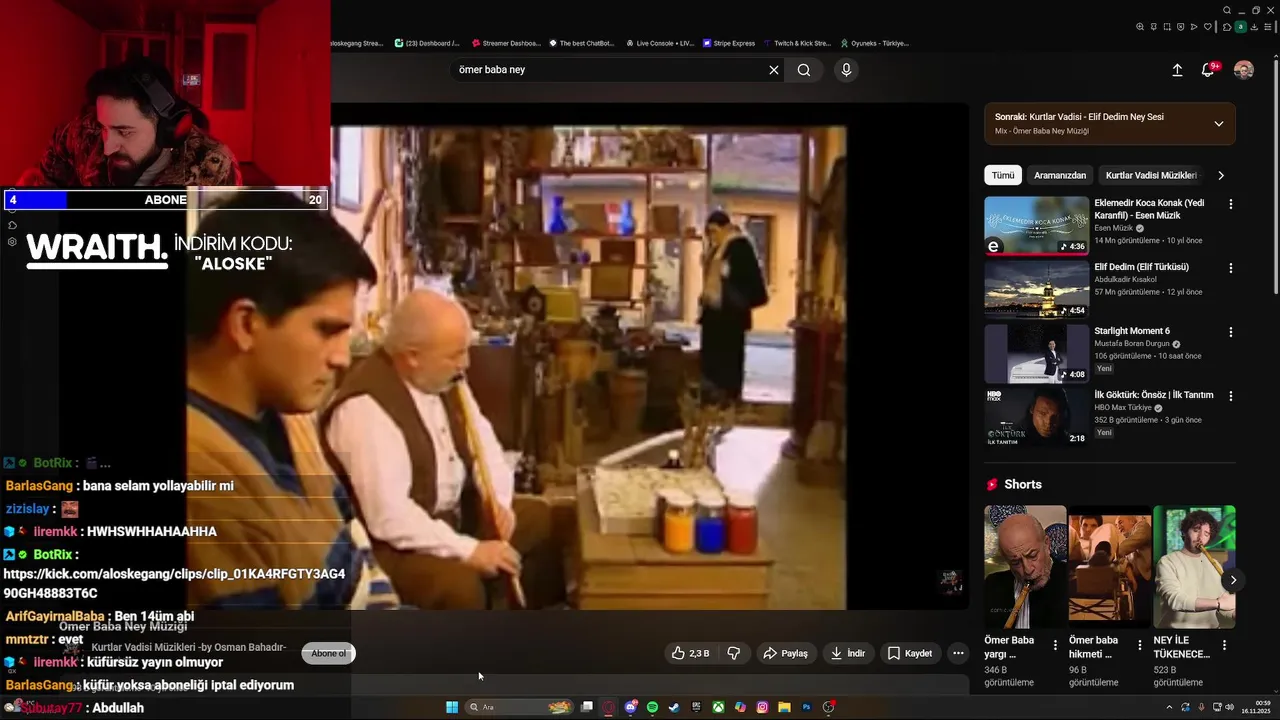
Task: Open the volume speaker tray icon
Action: click(1229, 707)
